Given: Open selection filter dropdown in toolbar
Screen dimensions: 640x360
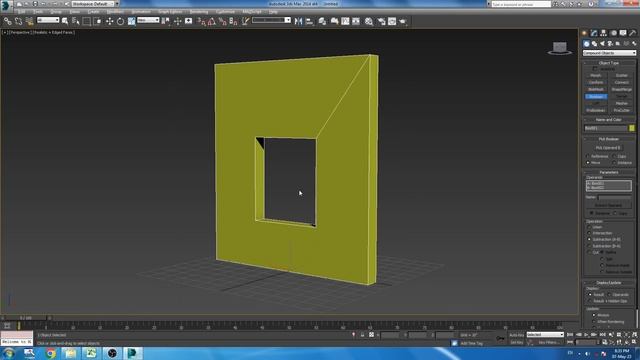Looking at the screenshot, I should click(48, 20).
